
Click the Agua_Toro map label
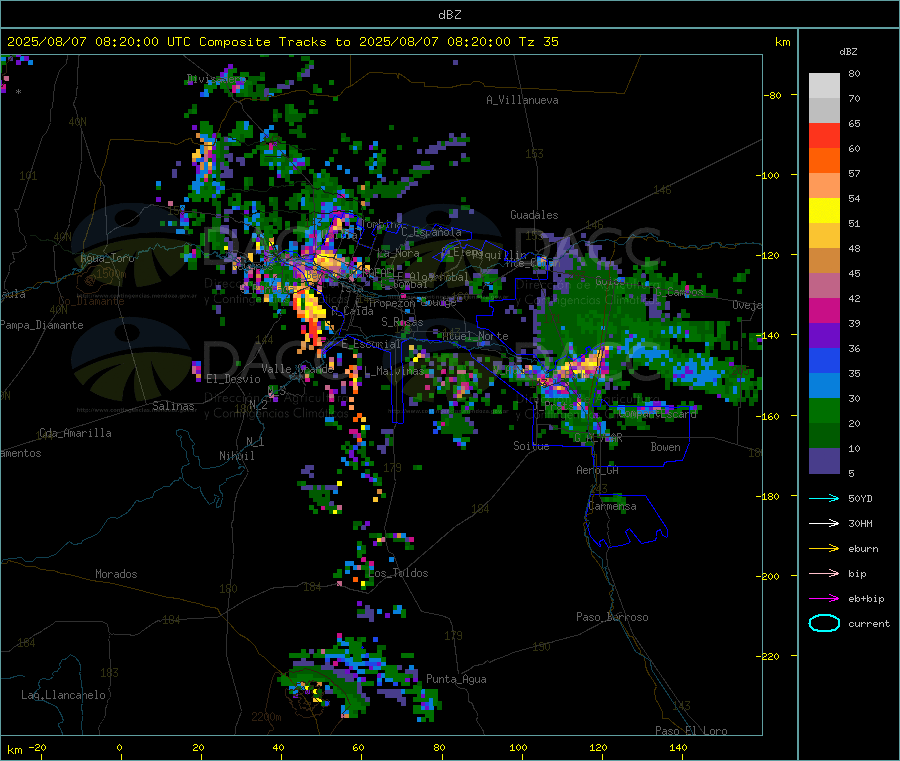tap(107, 258)
